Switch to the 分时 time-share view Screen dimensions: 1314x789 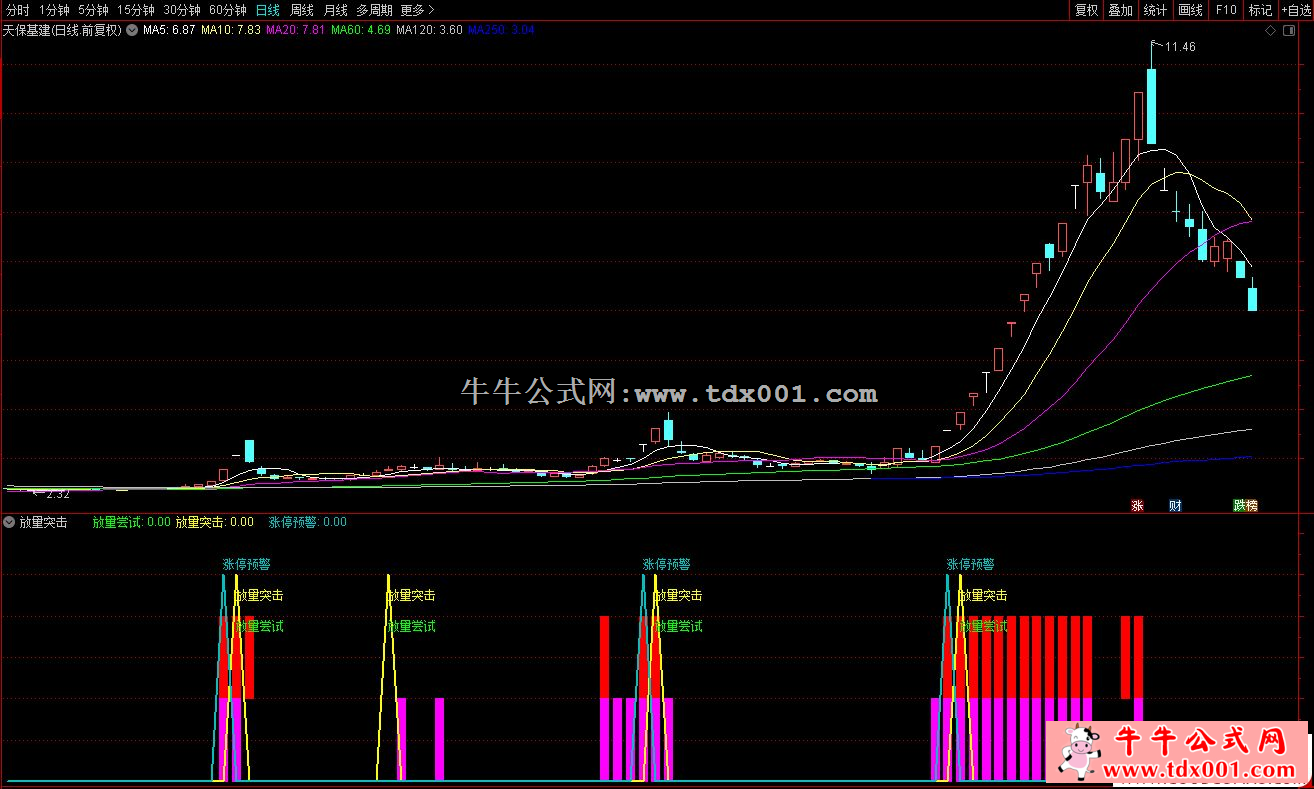(18, 10)
